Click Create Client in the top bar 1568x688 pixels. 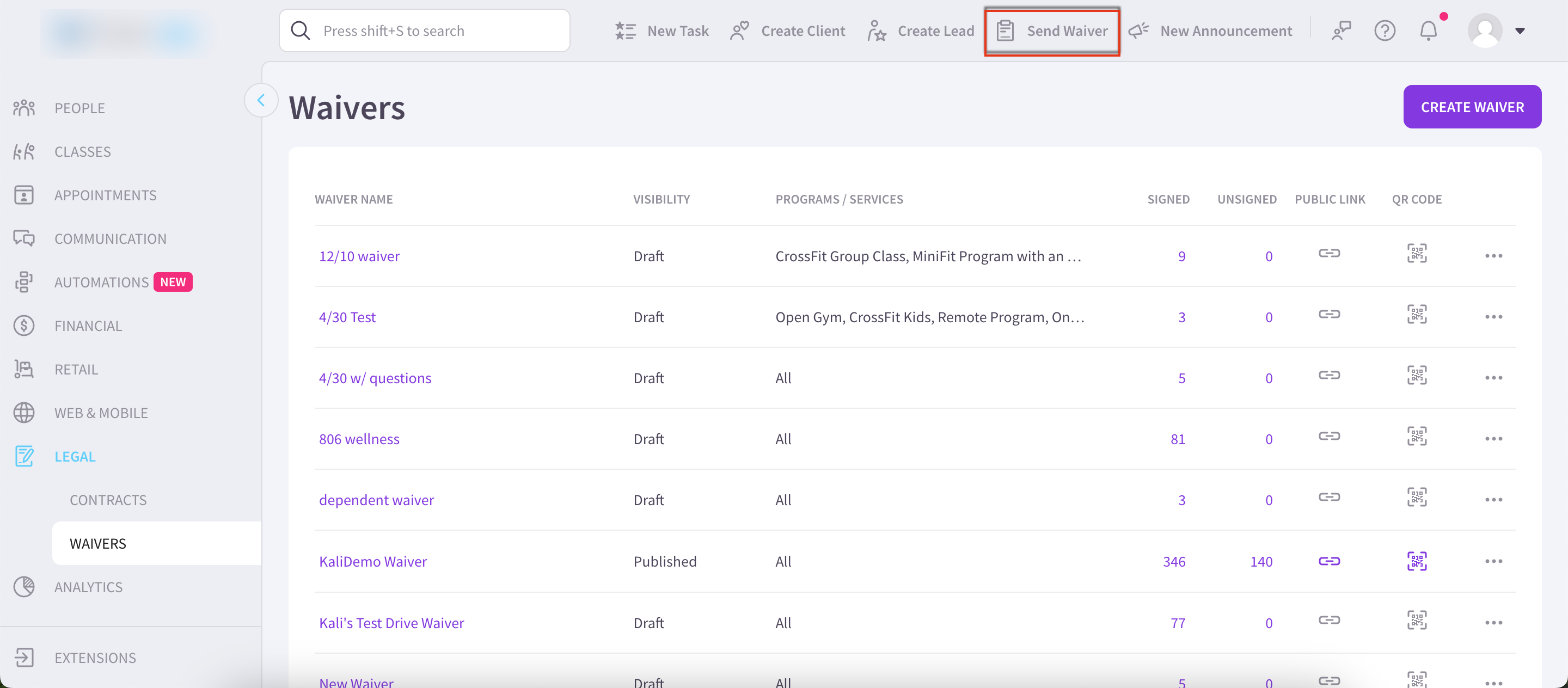(x=787, y=31)
